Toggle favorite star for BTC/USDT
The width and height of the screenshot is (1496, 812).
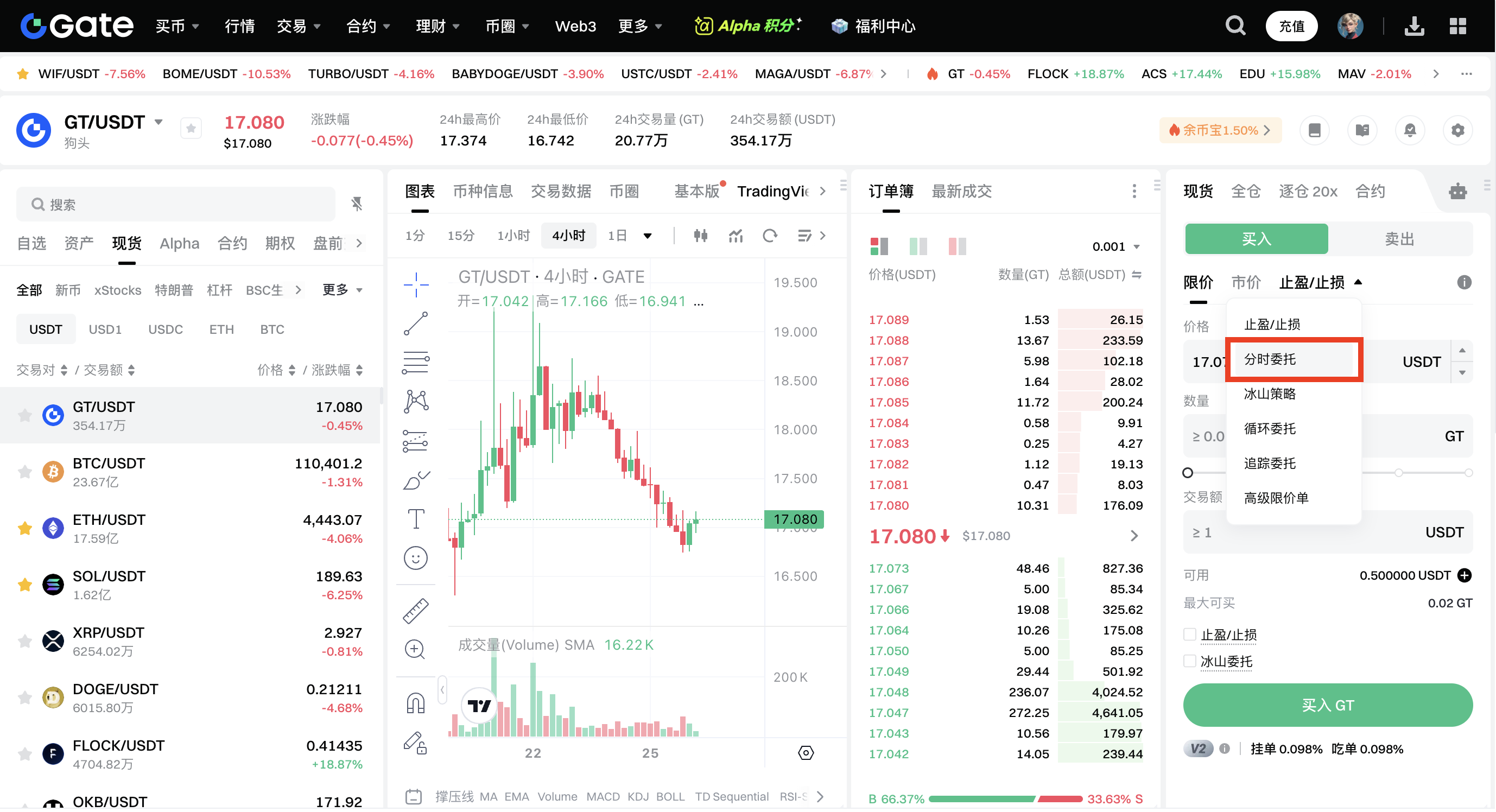[24, 472]
